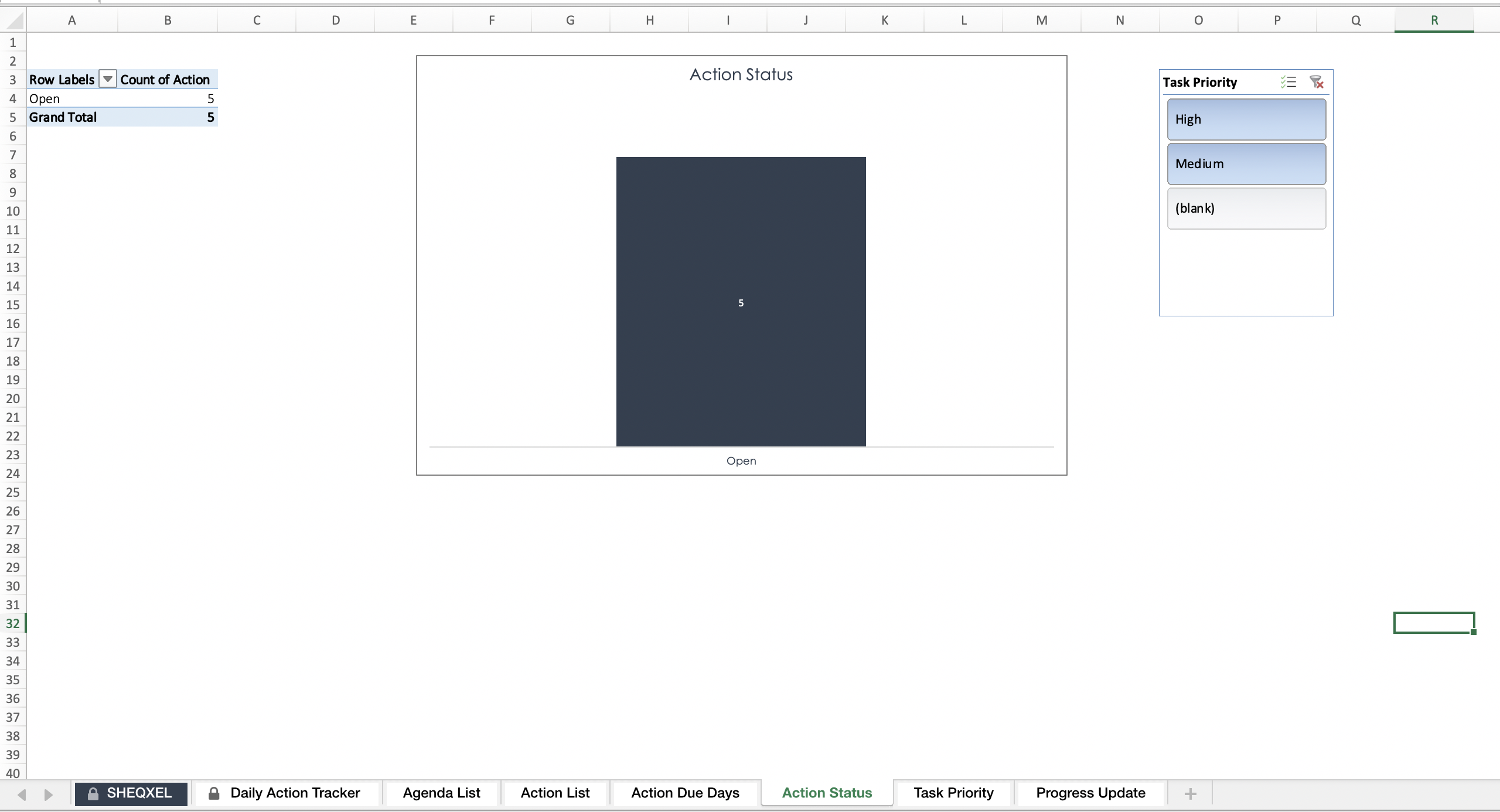
Task: Select High in Task Priority slicer
Action: pos(1246,120)
